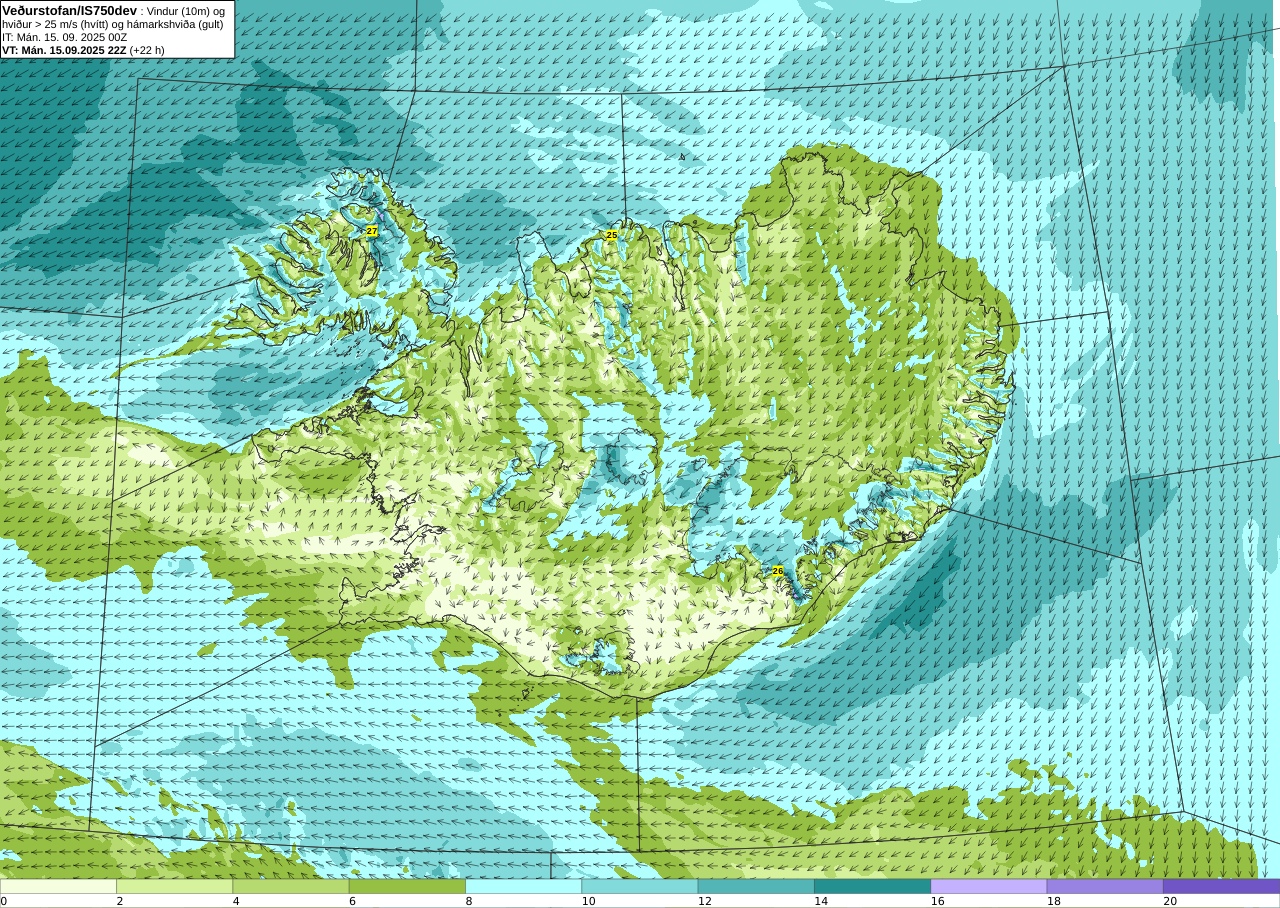Select the 2–4 m/s light green legend swatch

click(175, 886)
